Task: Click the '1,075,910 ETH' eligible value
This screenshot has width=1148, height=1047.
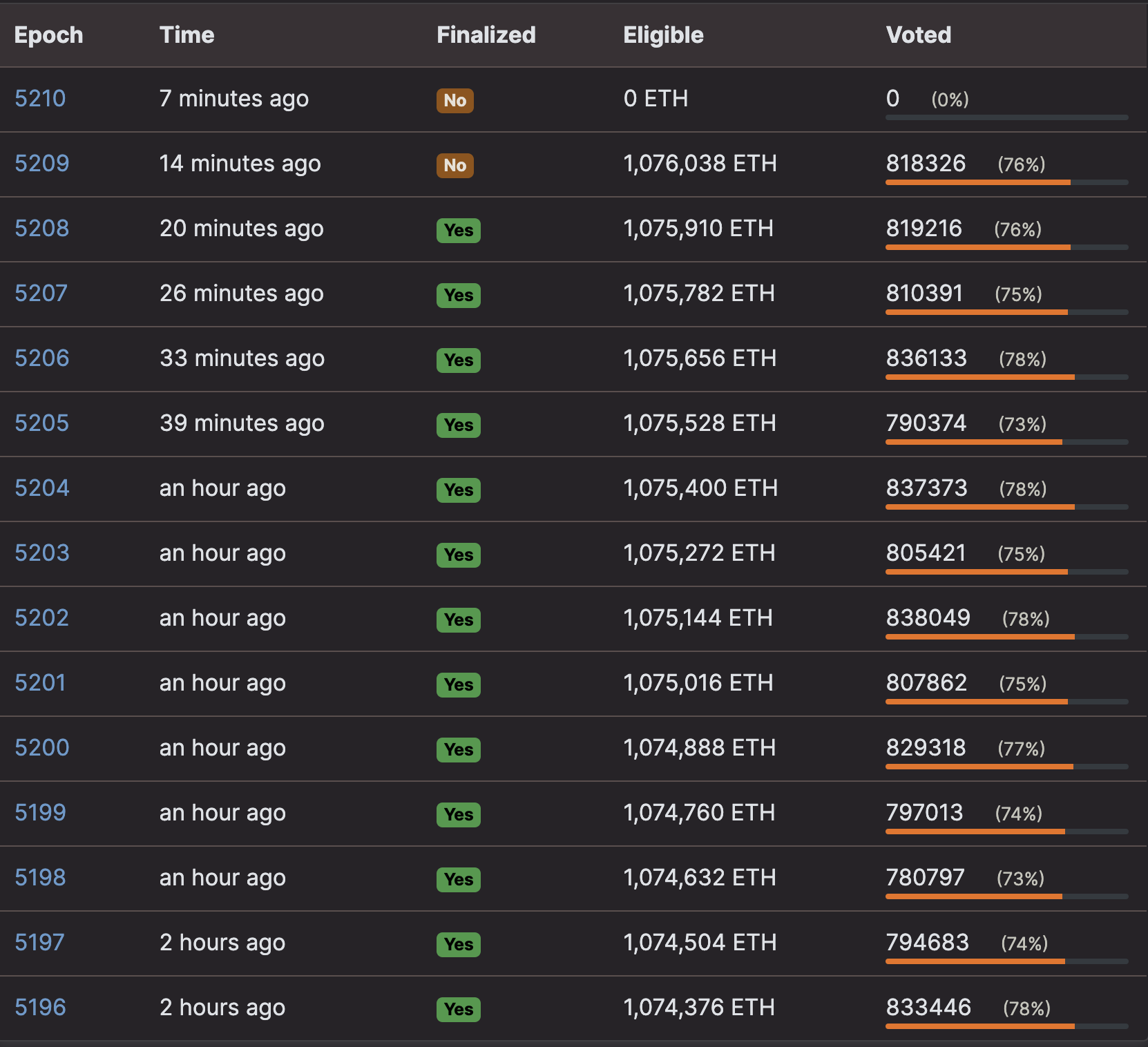Action: coord(698,229)
